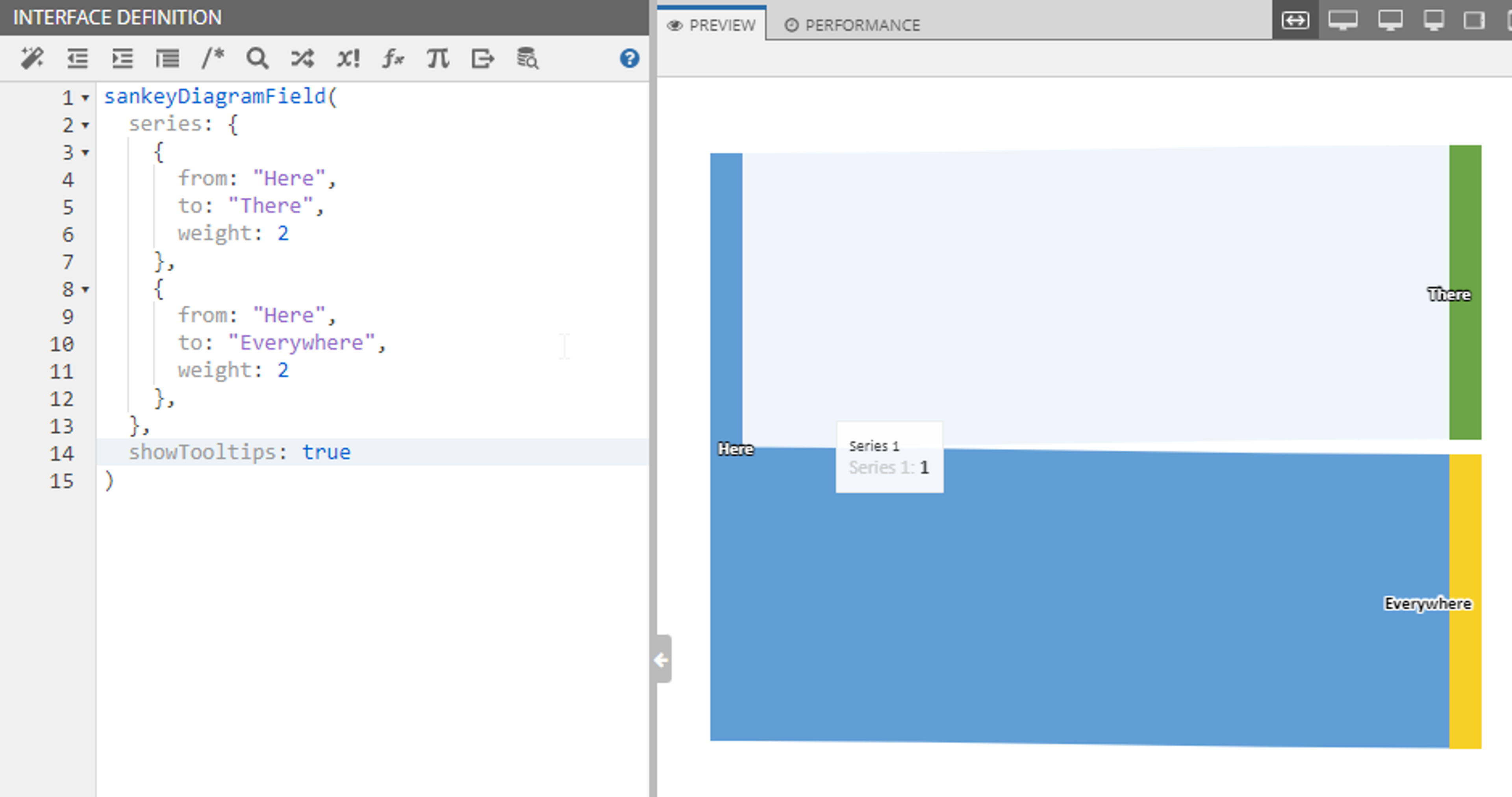
Task: Click the outdent code icon
Action: click(78, 58)
